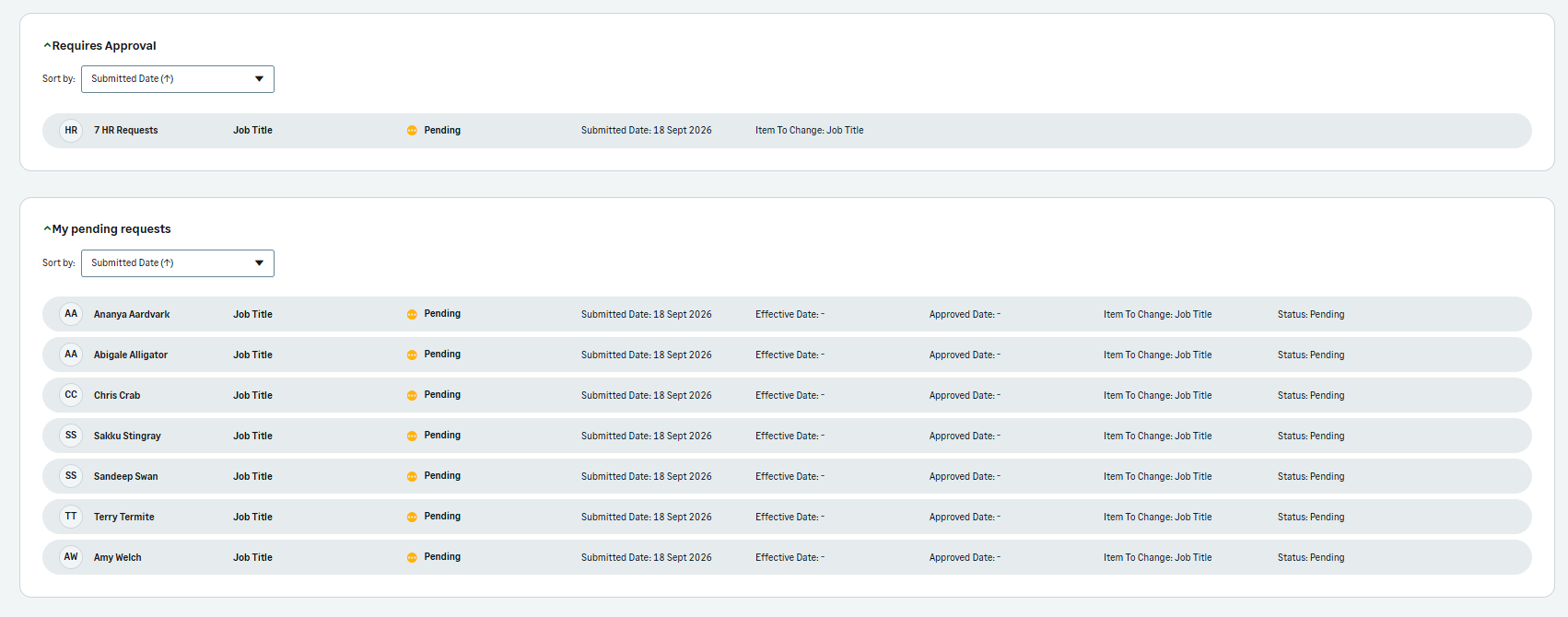Click Approved Date in Ananya Aardvark's row
The height and width of the screenshot is (617, 1568).
point(965,315)
